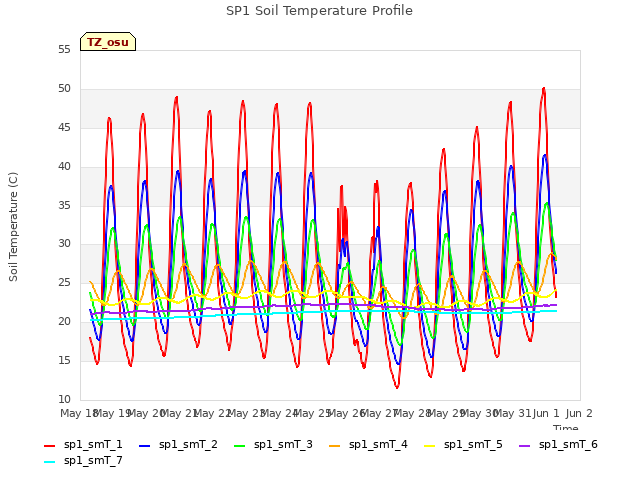Click the y-axis value 30
Image resolution: width=640 pixels, height=480 pixels.
pos(64,244)
